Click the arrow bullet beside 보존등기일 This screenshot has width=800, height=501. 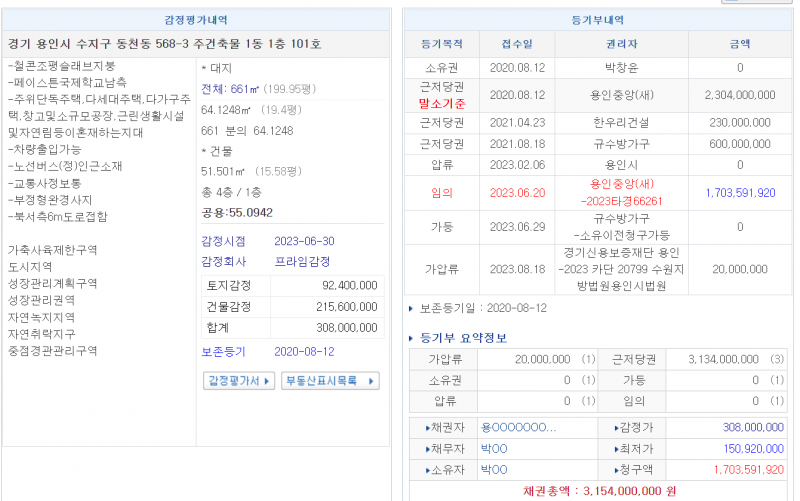[x=411, y=308]
